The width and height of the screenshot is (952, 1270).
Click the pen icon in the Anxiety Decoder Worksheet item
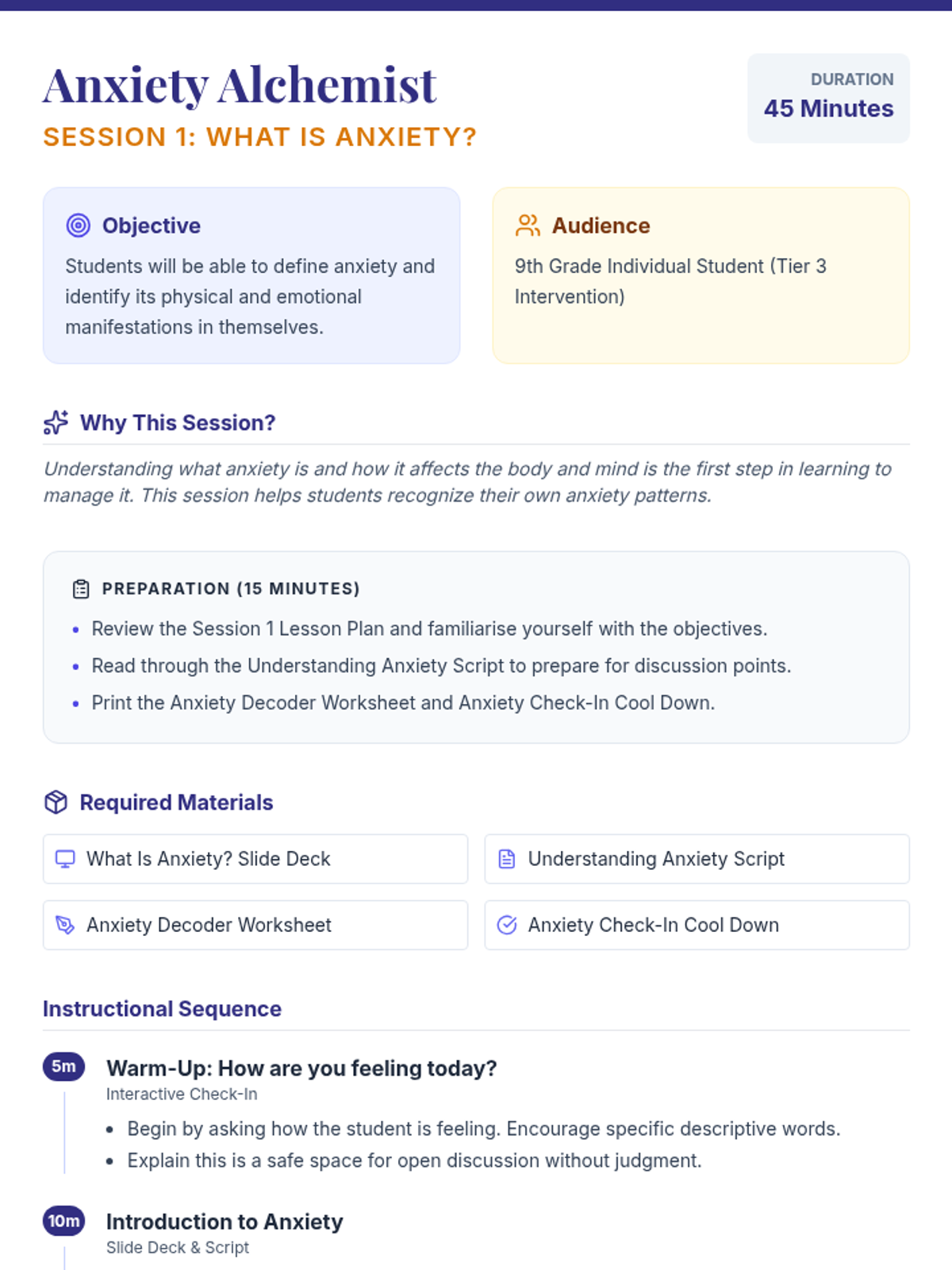pyautogui.click(x=65, y=925)
